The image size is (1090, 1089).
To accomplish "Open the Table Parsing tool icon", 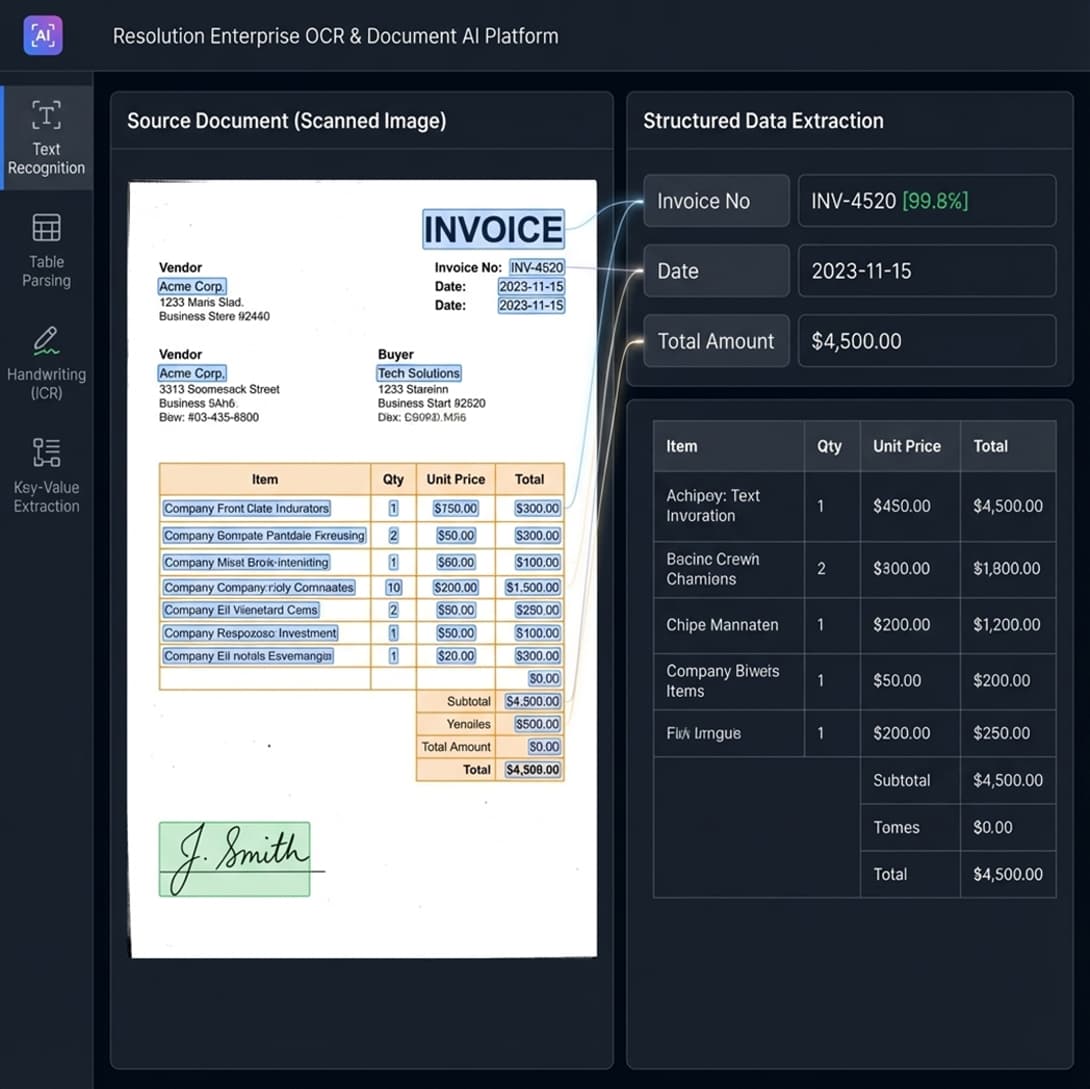I will (x=46, y=228).
